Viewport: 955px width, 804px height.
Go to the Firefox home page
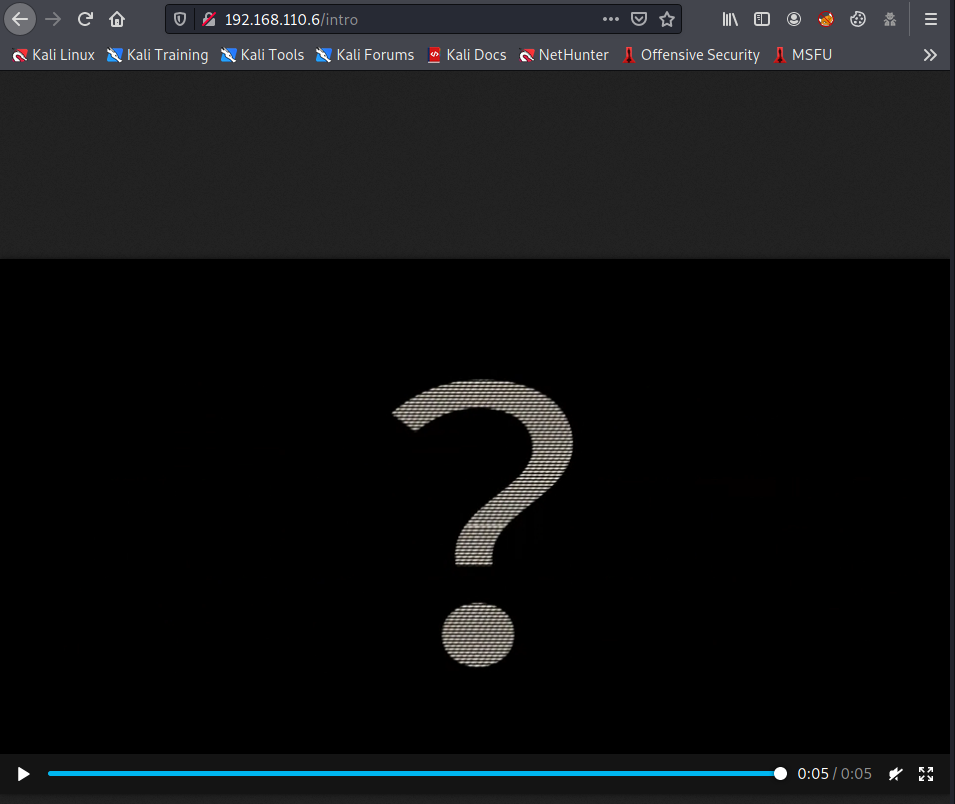(117, 19)
